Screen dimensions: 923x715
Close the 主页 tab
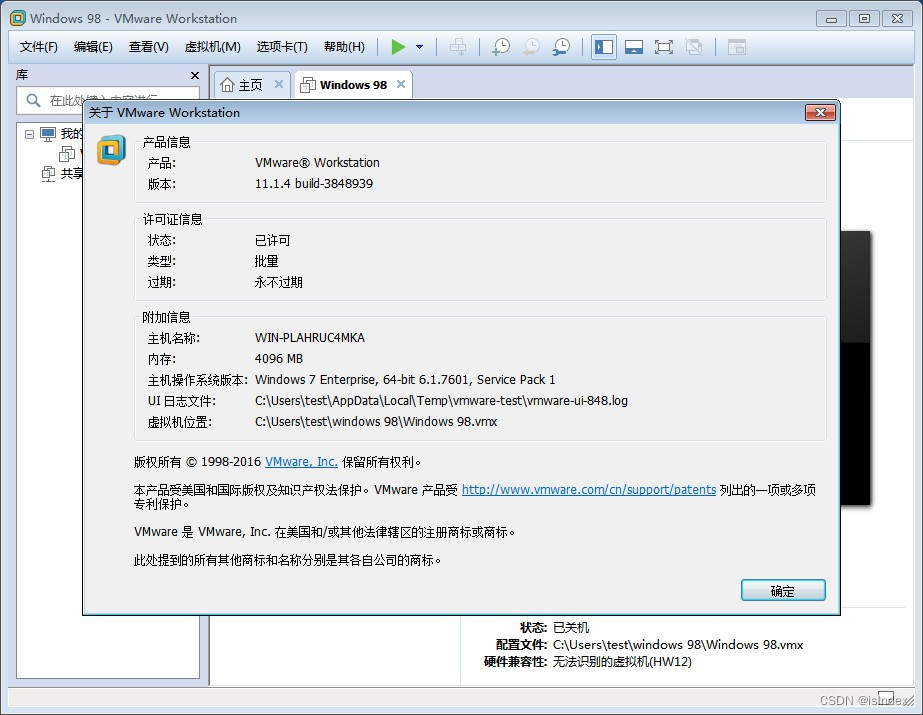279,84
